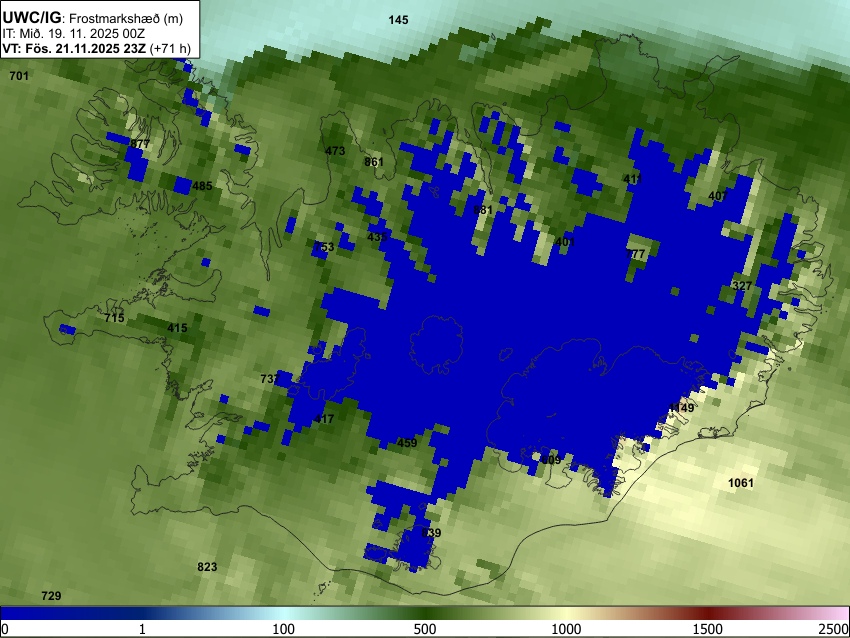Image resolution: width=850 pixels, height=638 pixels.
Task: Click the value 145 over the northern sea
Action: tap(398, 20)
